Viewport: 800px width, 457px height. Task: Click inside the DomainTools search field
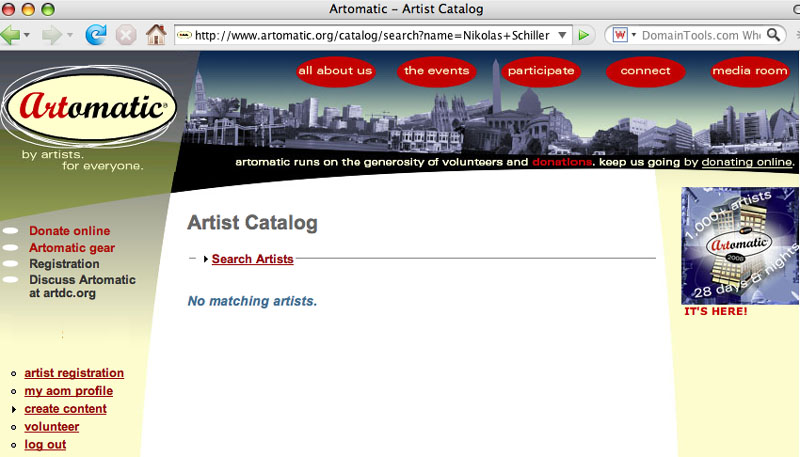701,35
